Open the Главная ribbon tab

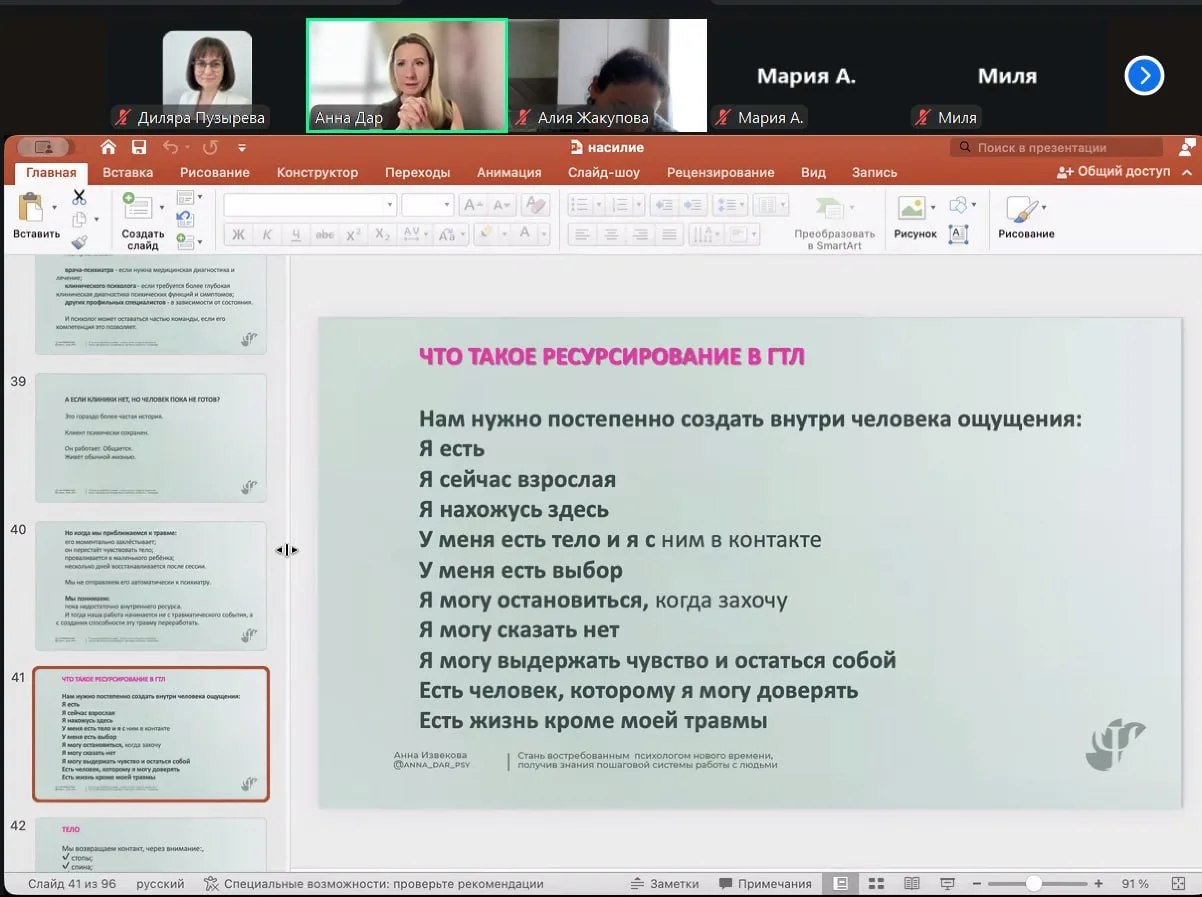pyautogui.click(x=51, y=172)
